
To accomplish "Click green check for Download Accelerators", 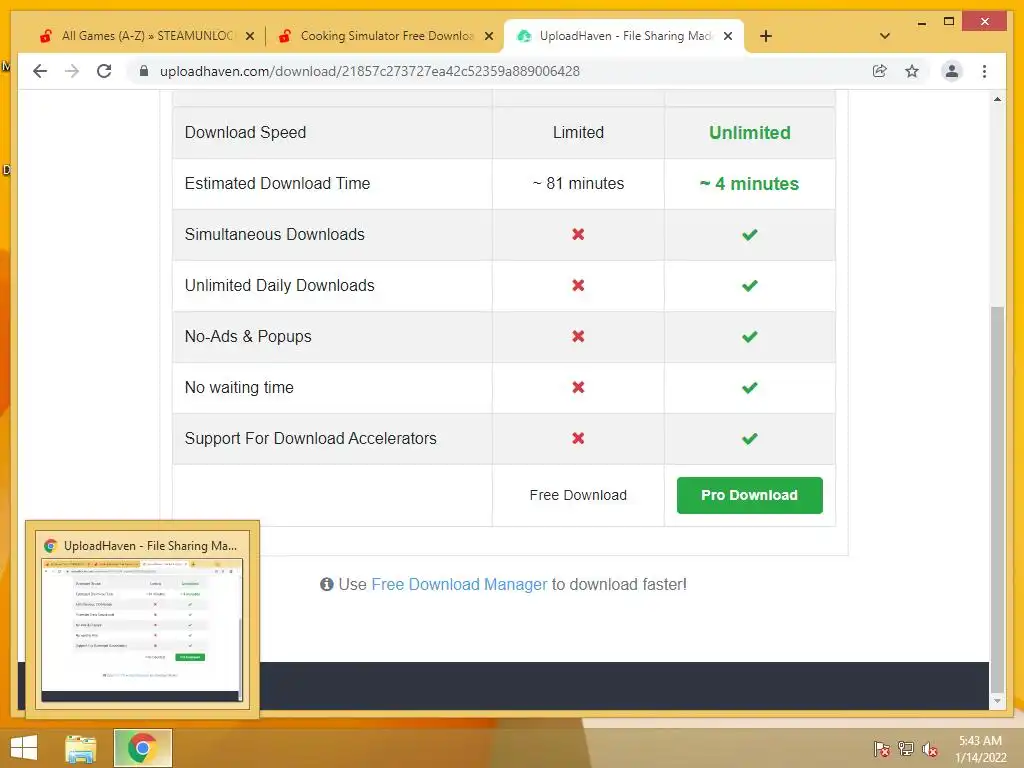I will [x=750, y=438].
